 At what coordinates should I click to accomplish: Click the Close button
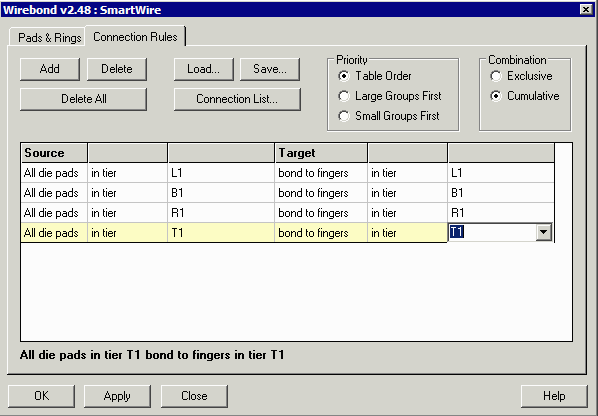[x=194, y=396]
